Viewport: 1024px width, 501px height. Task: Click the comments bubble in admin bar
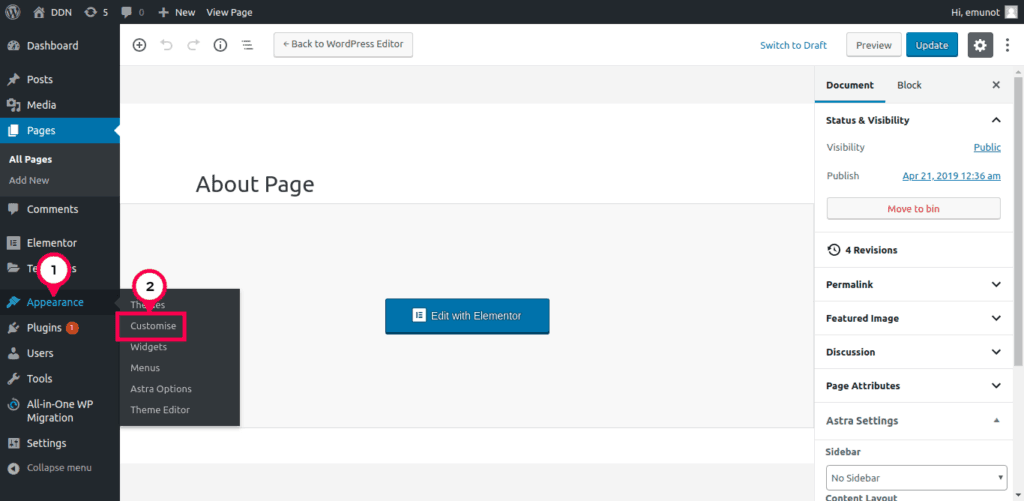click(131, 12)
